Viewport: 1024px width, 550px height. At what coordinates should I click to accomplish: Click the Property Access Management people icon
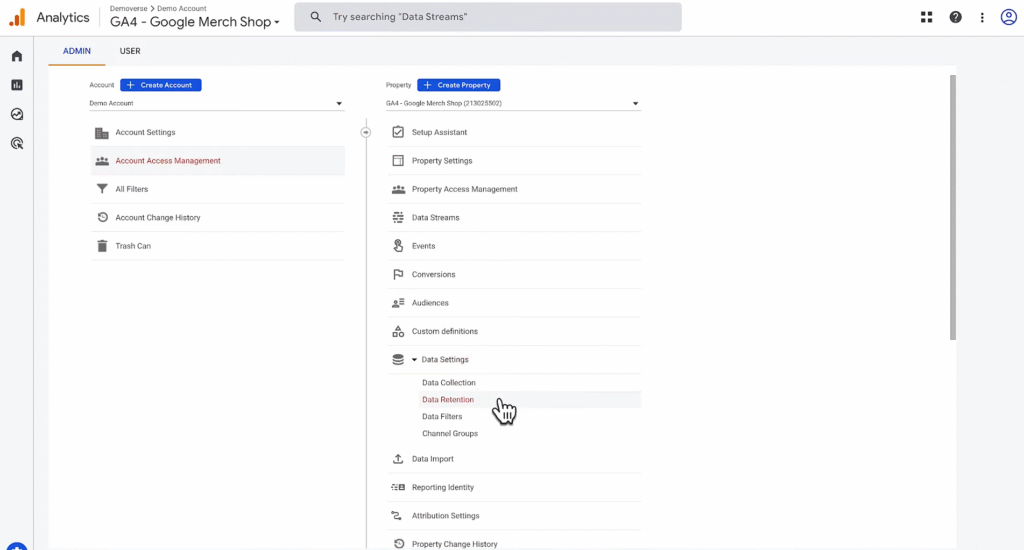[x=398, y=189]
